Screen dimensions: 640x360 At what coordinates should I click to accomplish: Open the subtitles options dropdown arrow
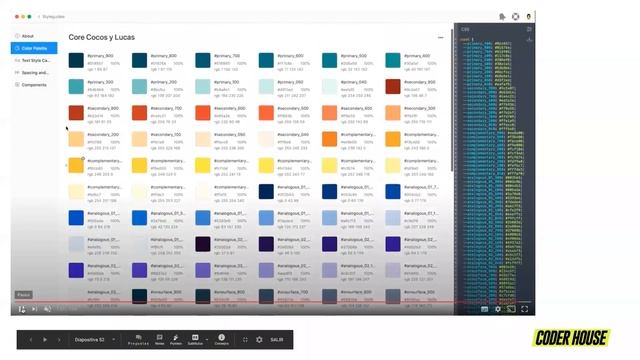(x=207, y=340)
